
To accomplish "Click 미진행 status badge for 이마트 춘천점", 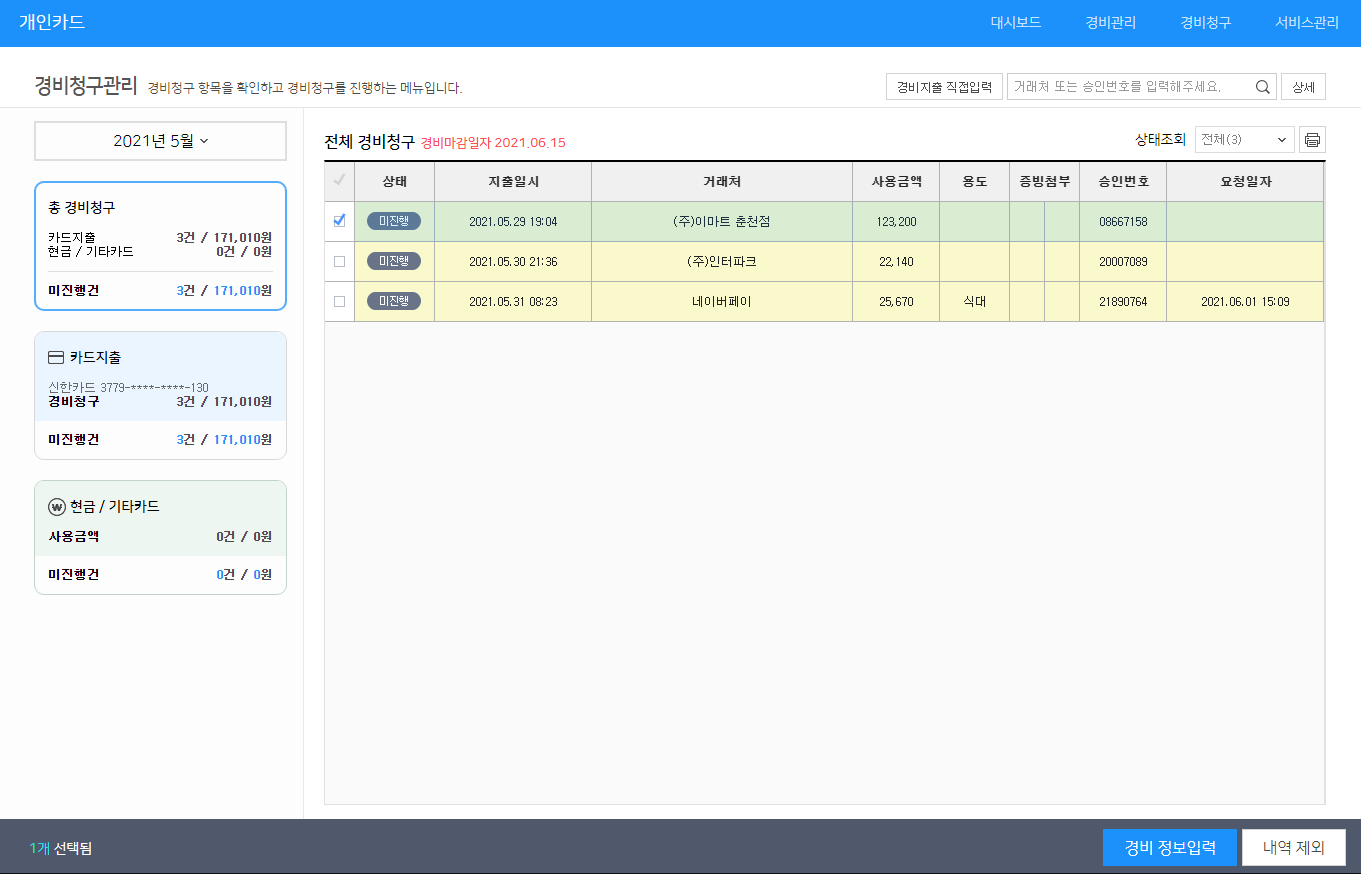I will (394, 221).
